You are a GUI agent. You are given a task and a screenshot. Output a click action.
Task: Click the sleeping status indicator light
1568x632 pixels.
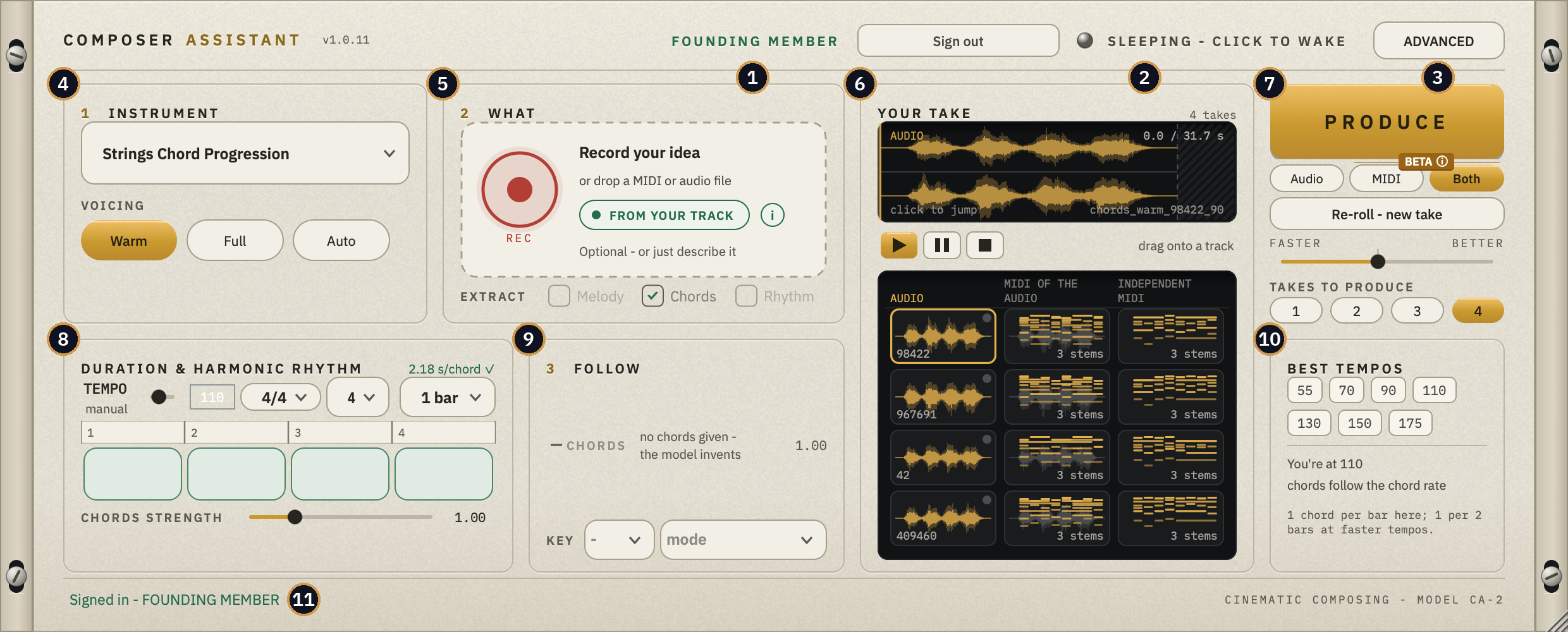click(1084, 40)
